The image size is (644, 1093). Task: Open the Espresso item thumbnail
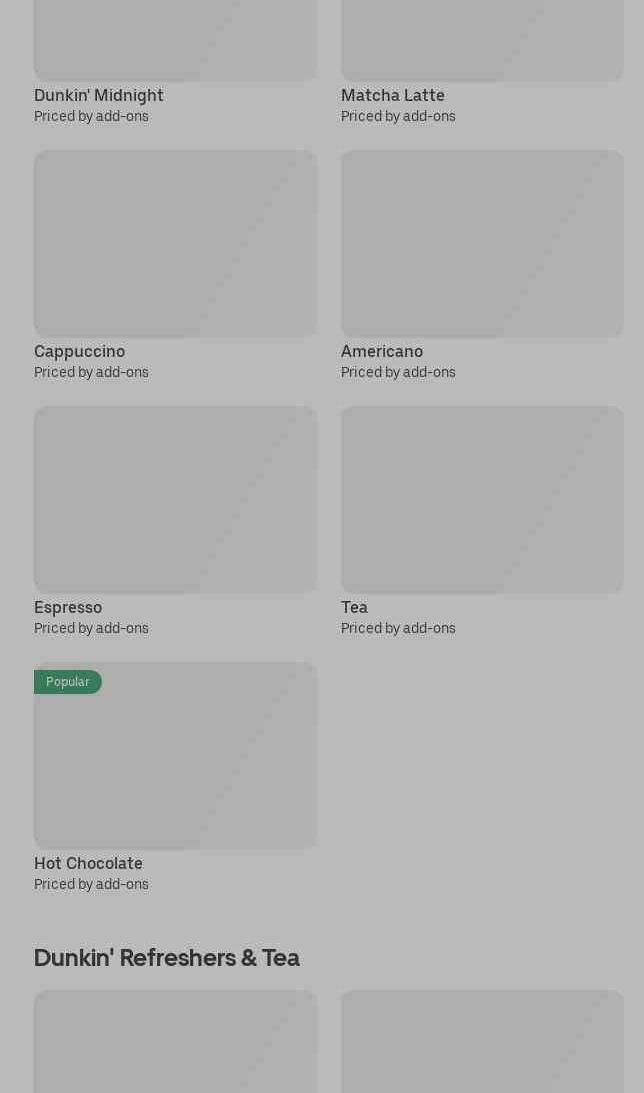(x=175, y=500)
